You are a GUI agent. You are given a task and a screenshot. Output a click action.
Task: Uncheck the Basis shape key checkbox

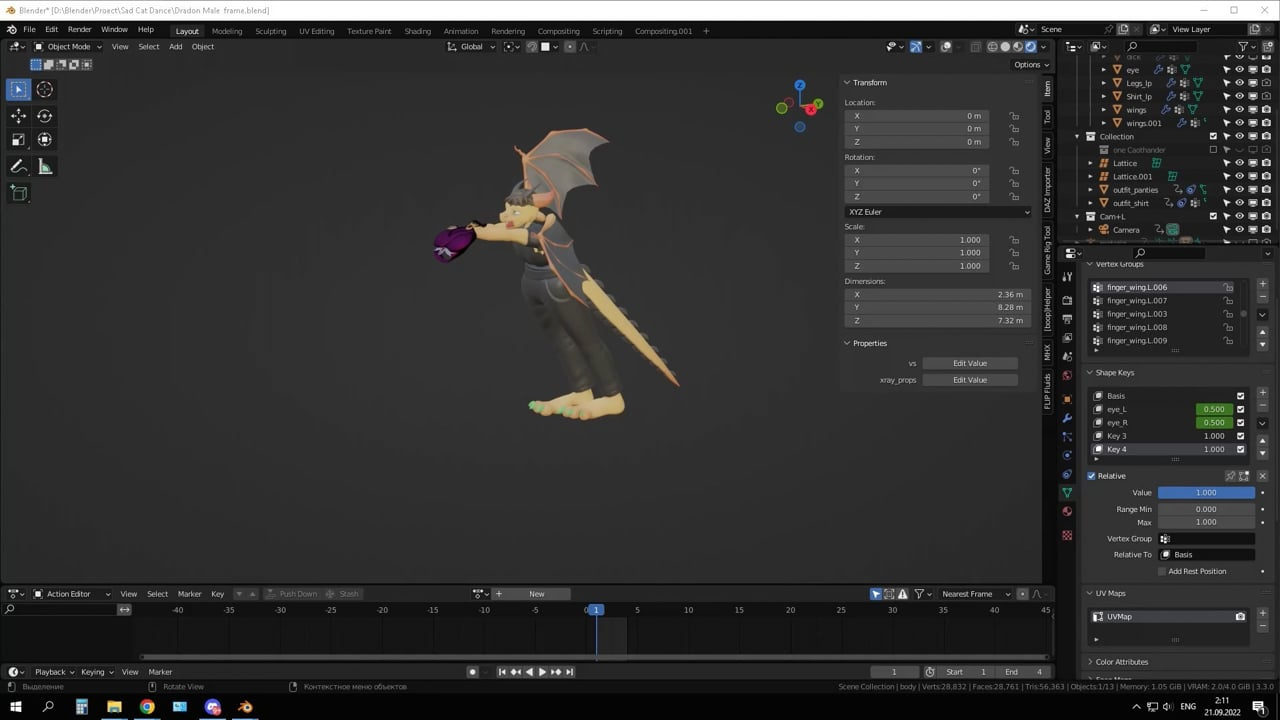coord(1241,396)
